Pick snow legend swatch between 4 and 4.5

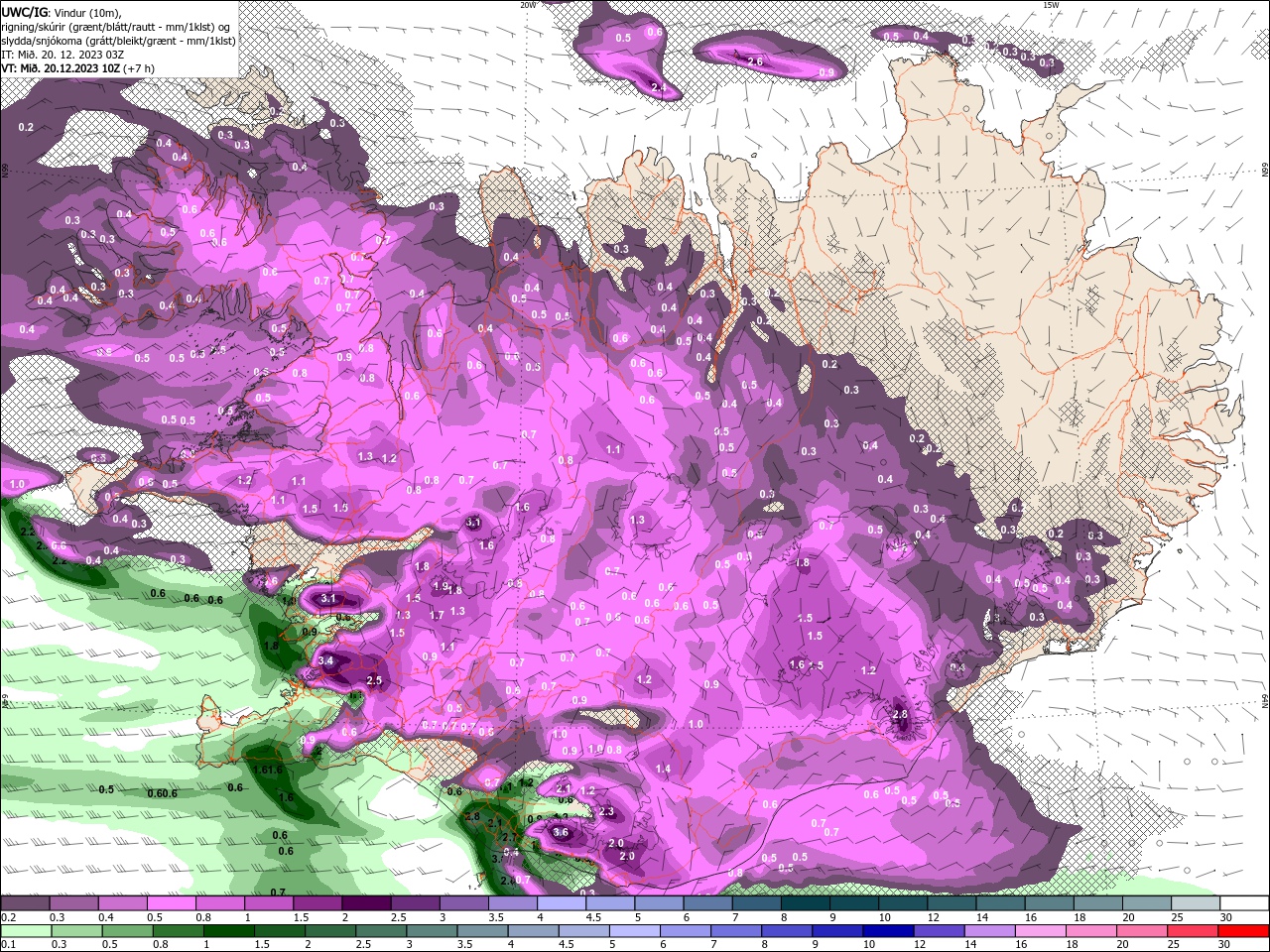coord(561,903)
